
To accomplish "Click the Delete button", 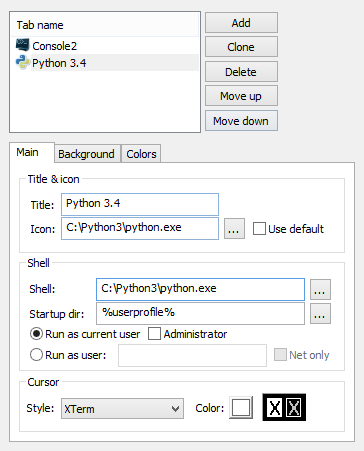I will 241,72.
